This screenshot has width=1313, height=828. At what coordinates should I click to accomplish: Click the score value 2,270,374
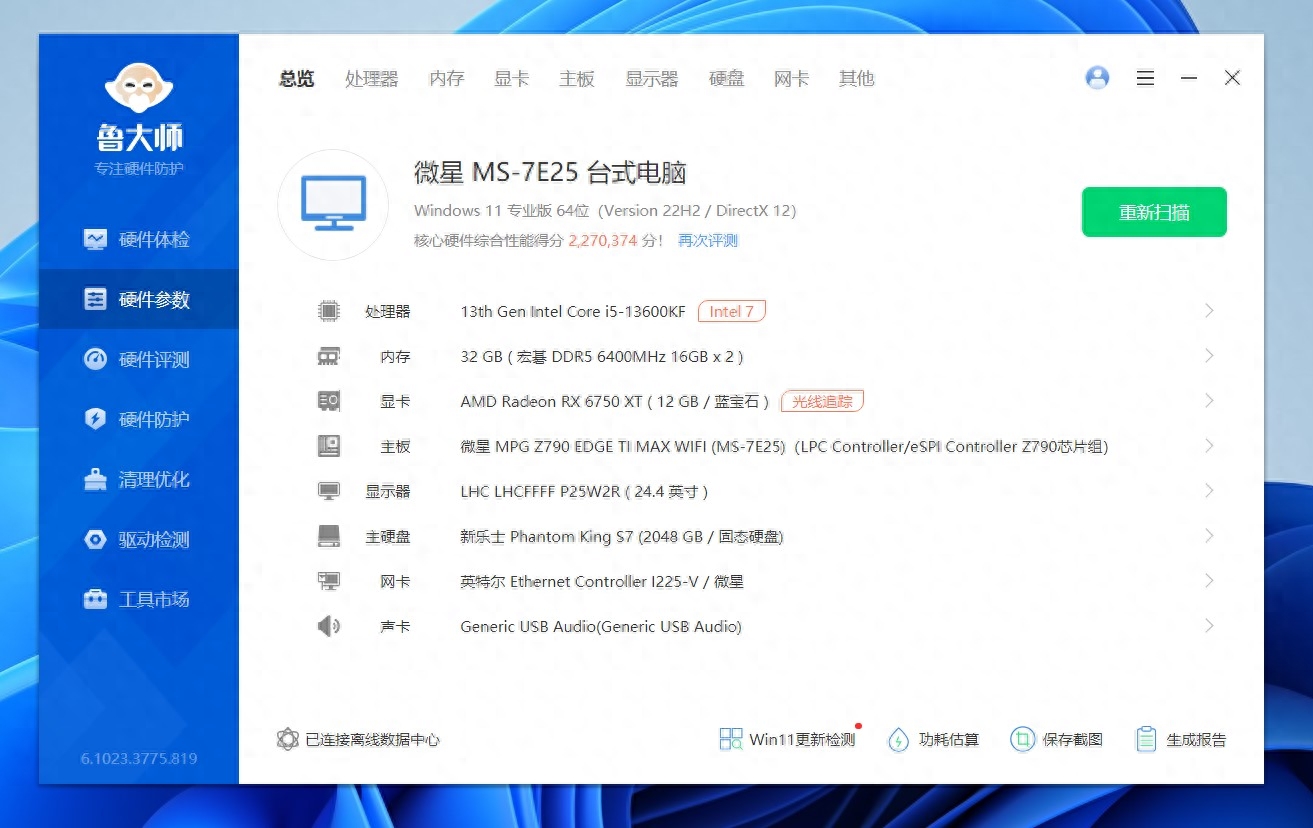pos(603,241)
